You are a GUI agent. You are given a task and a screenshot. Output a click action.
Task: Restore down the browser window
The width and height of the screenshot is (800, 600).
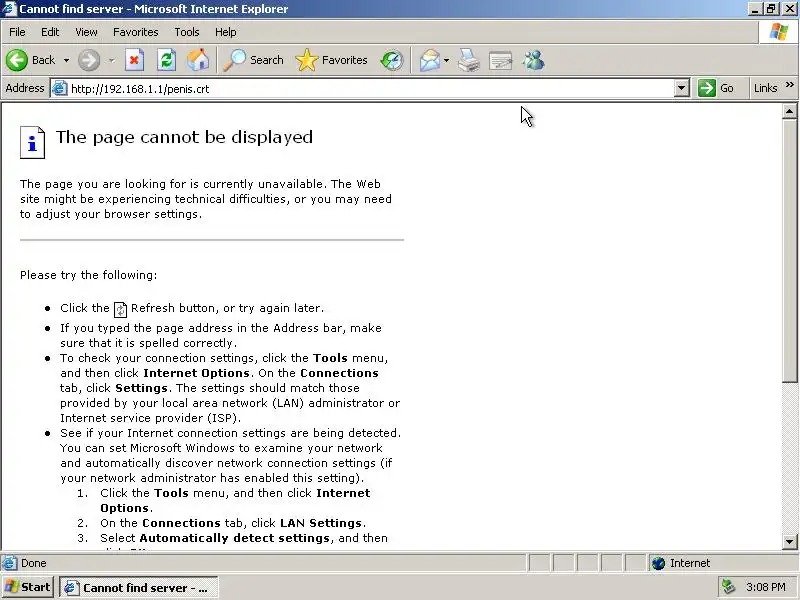point(771,9)
